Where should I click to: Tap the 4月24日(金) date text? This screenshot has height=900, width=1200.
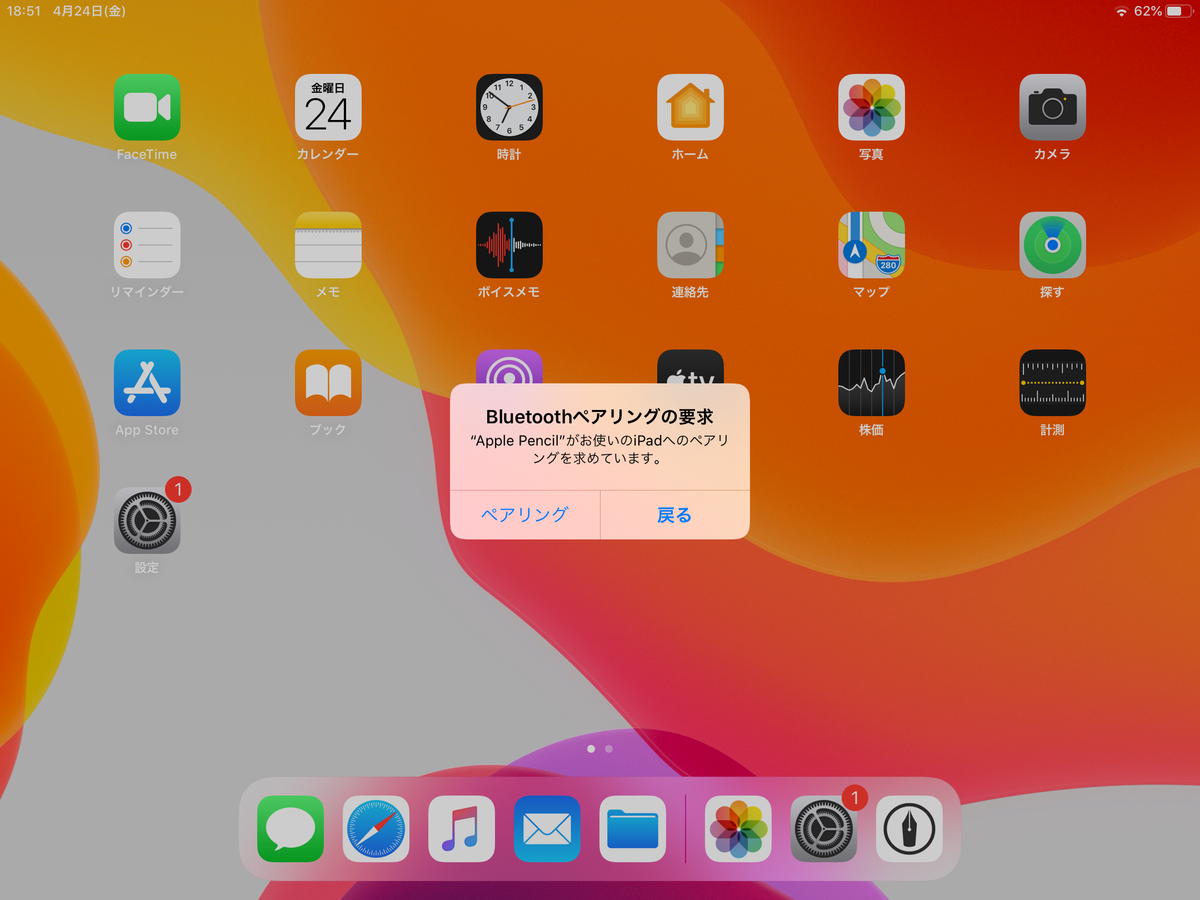tap(90, 11)
